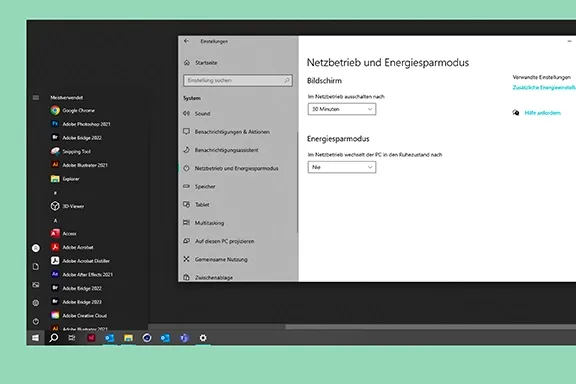Click the Settings sidebar vertical scrollbar
Viewport: 576px width, 384px height.
297,182
